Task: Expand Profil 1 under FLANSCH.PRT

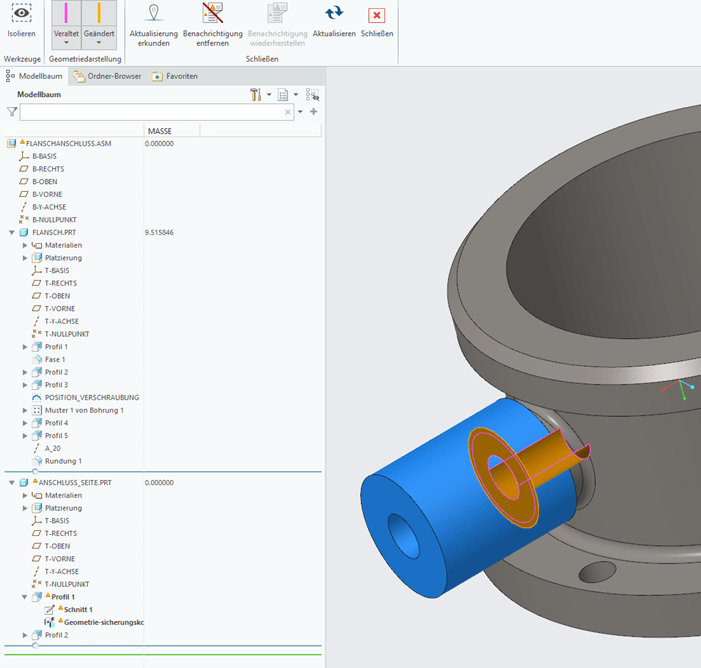Action: tap(25, 347)
